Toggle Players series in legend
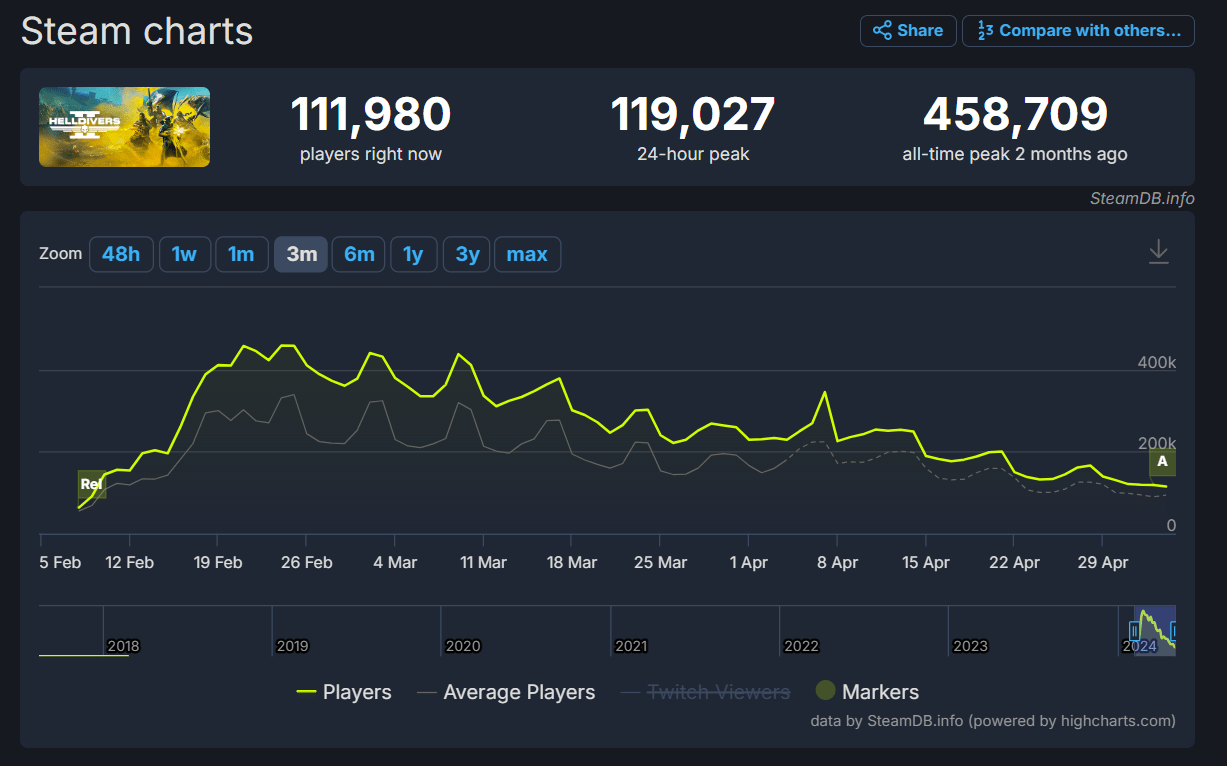The height and width of the screenshot is (766, 1227). pos(345,692)
